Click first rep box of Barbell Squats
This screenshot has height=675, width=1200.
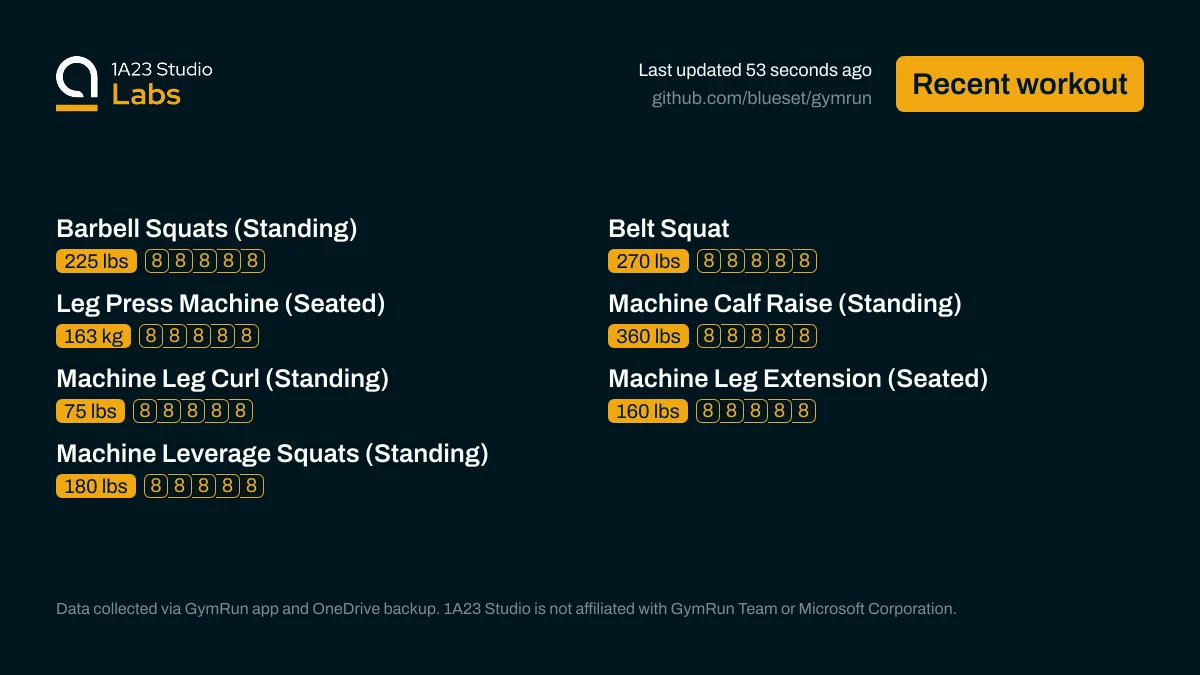coord(157,261)
